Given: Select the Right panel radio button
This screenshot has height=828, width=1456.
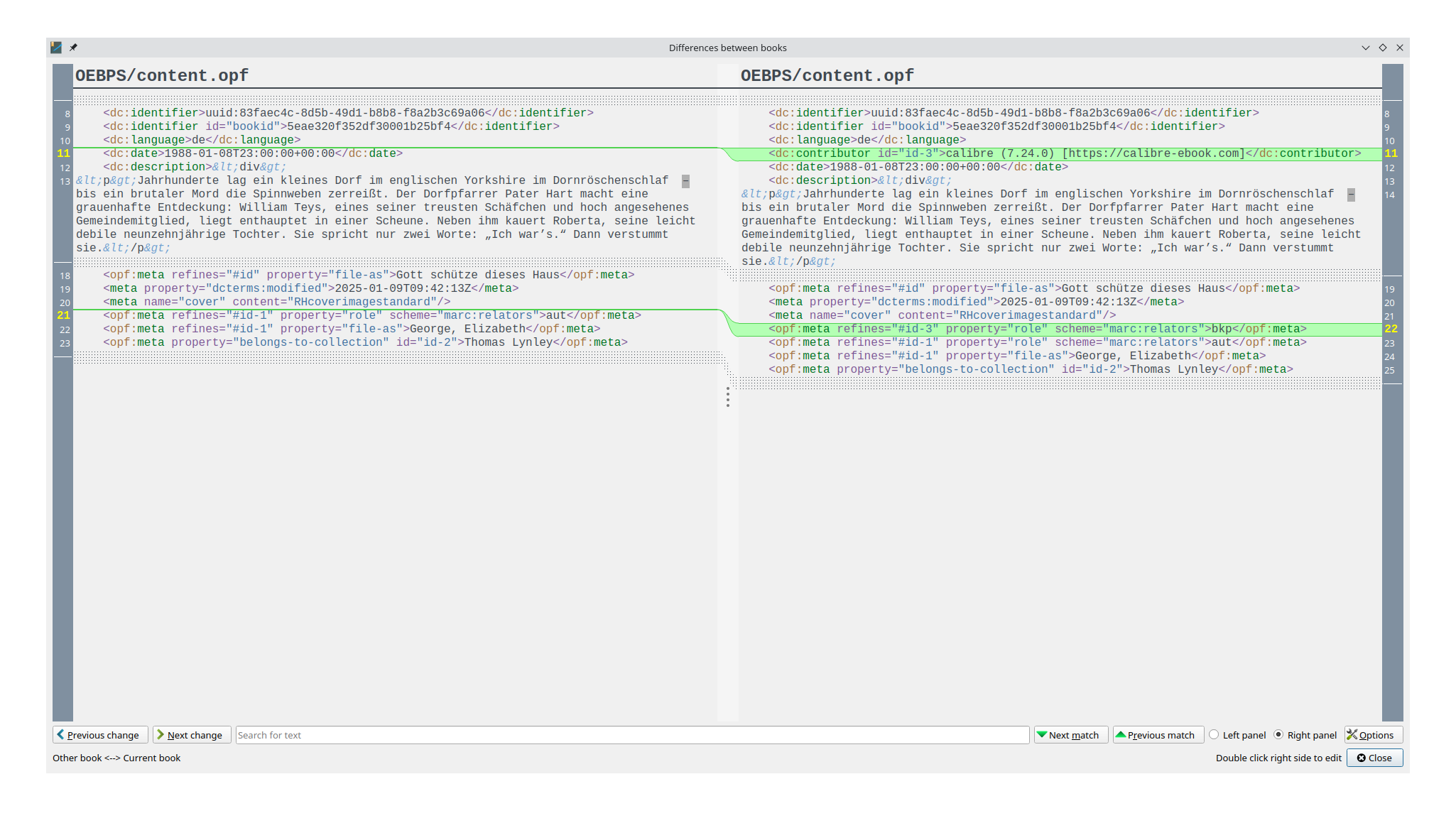Looking at the screenshot, I should point(1278,735).
